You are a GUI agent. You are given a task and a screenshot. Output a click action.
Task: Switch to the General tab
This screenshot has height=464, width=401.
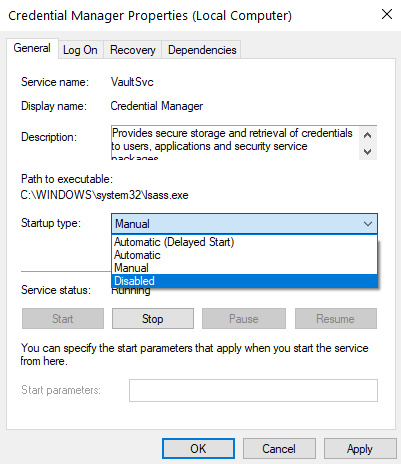pos(32,48)
